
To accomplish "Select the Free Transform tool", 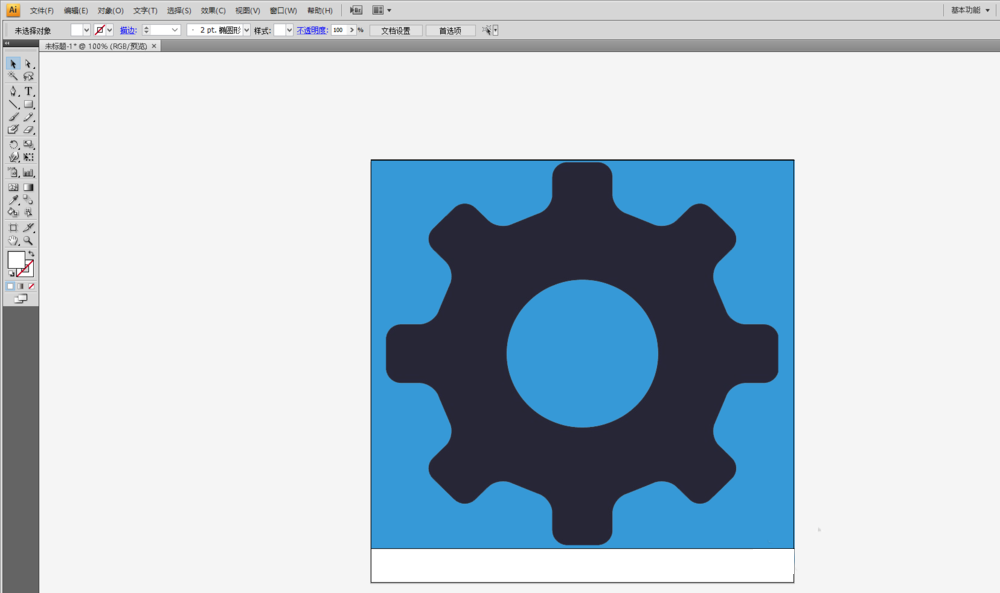I will point(29,157).
